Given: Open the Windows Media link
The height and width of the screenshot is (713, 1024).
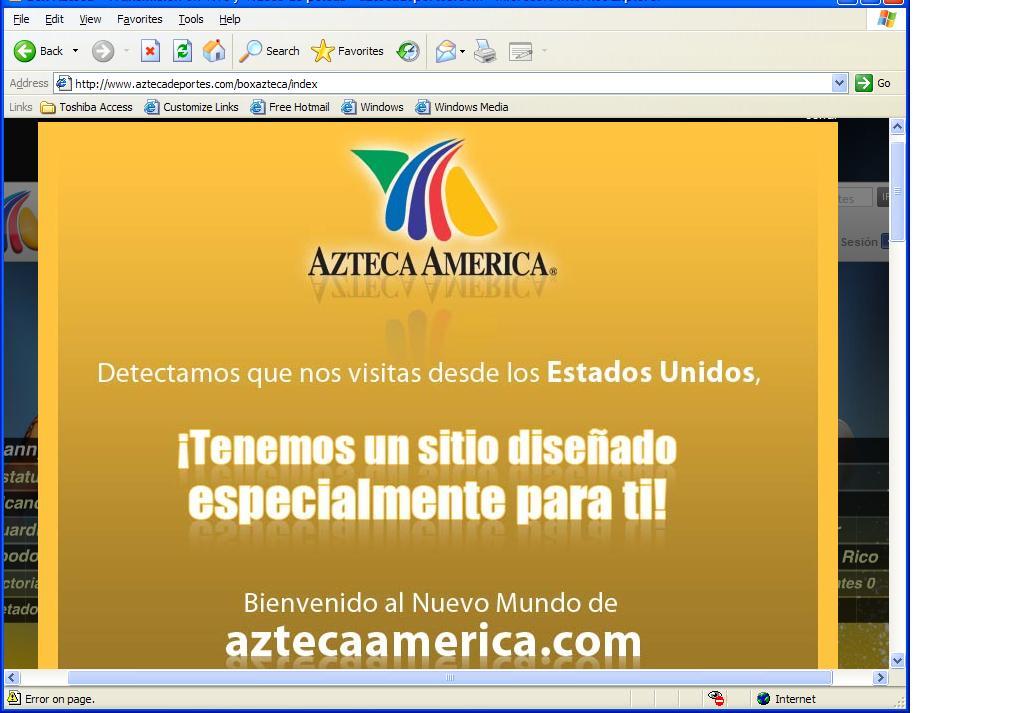Looking at the screenshot, I should click(x=462, y=107).
